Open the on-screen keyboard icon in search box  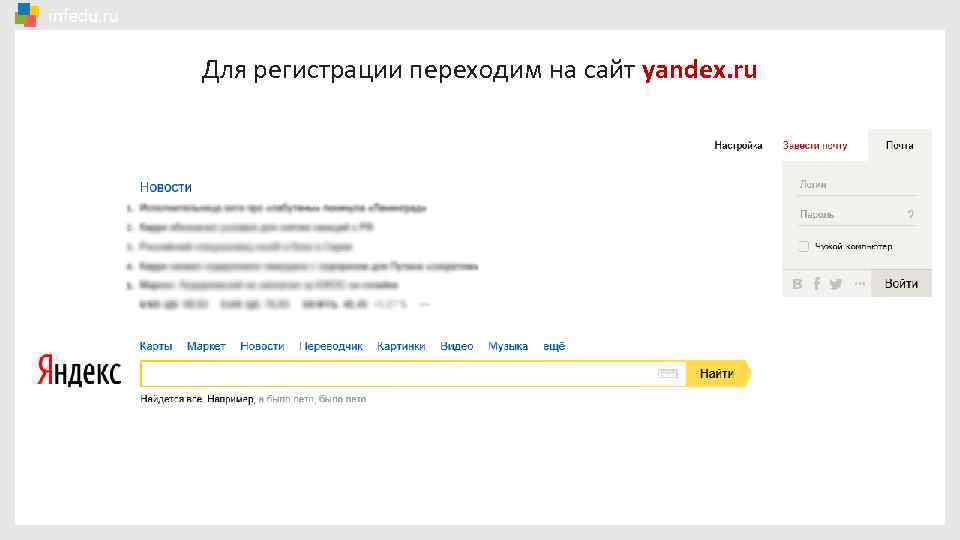click(667, 373)
